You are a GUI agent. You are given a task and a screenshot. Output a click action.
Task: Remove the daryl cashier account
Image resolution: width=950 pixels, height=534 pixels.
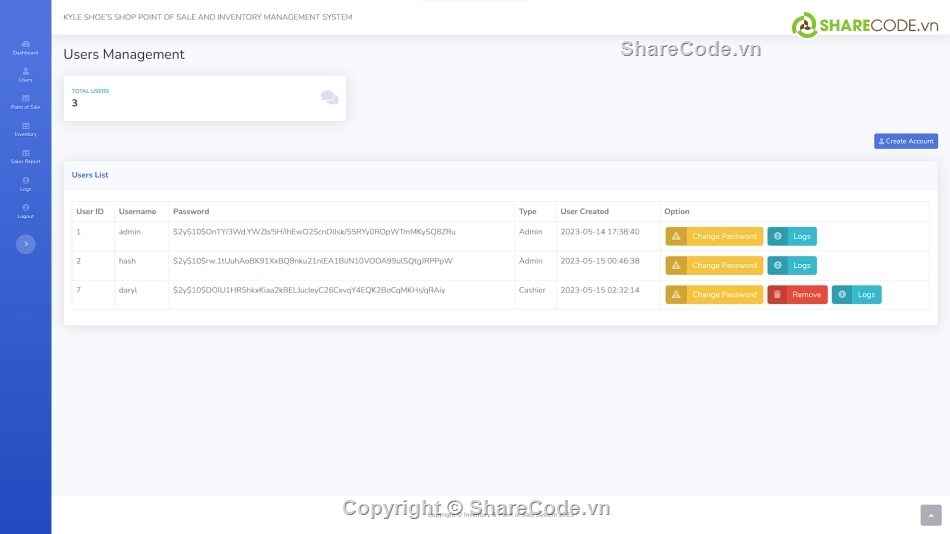point(797,295)
